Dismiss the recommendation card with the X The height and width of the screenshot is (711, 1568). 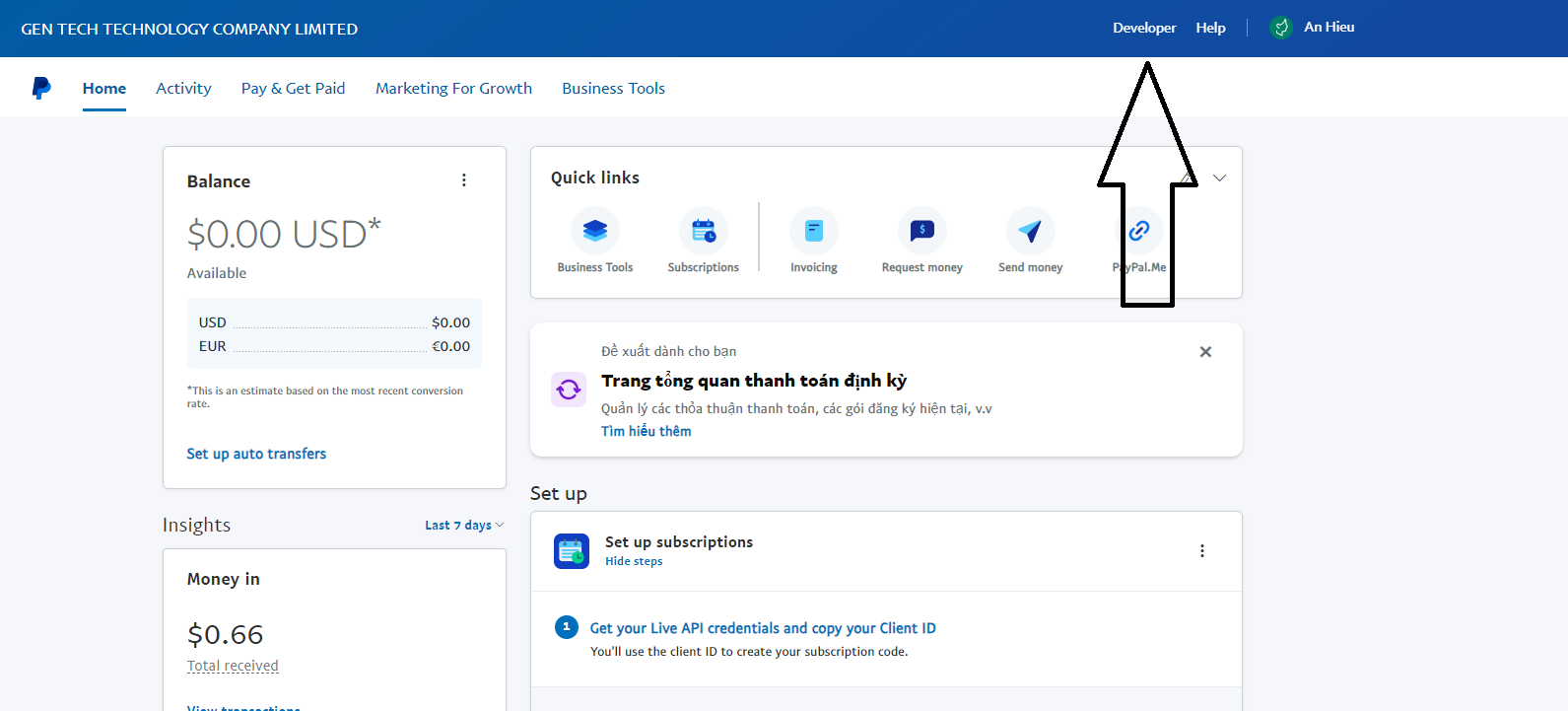click(x=1205, y=352)
